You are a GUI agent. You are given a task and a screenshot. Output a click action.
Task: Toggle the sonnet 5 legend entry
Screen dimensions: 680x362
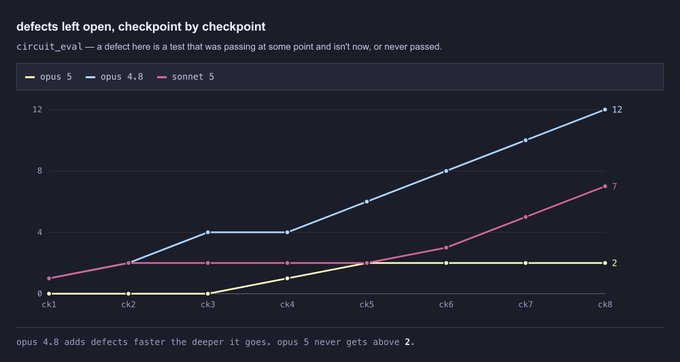point(186,77)
